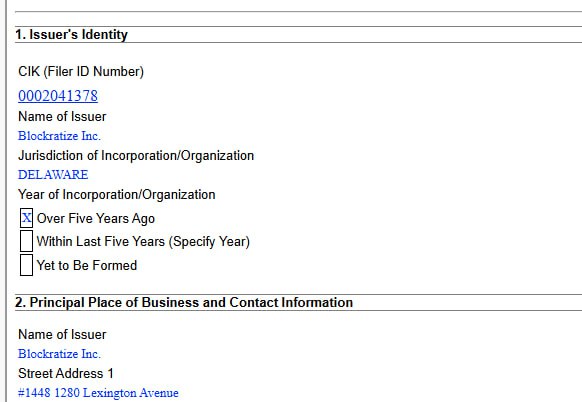Click the Issuer's Identity section heading
This screenshot has height=402, width=582.
[x=71, y=35]
